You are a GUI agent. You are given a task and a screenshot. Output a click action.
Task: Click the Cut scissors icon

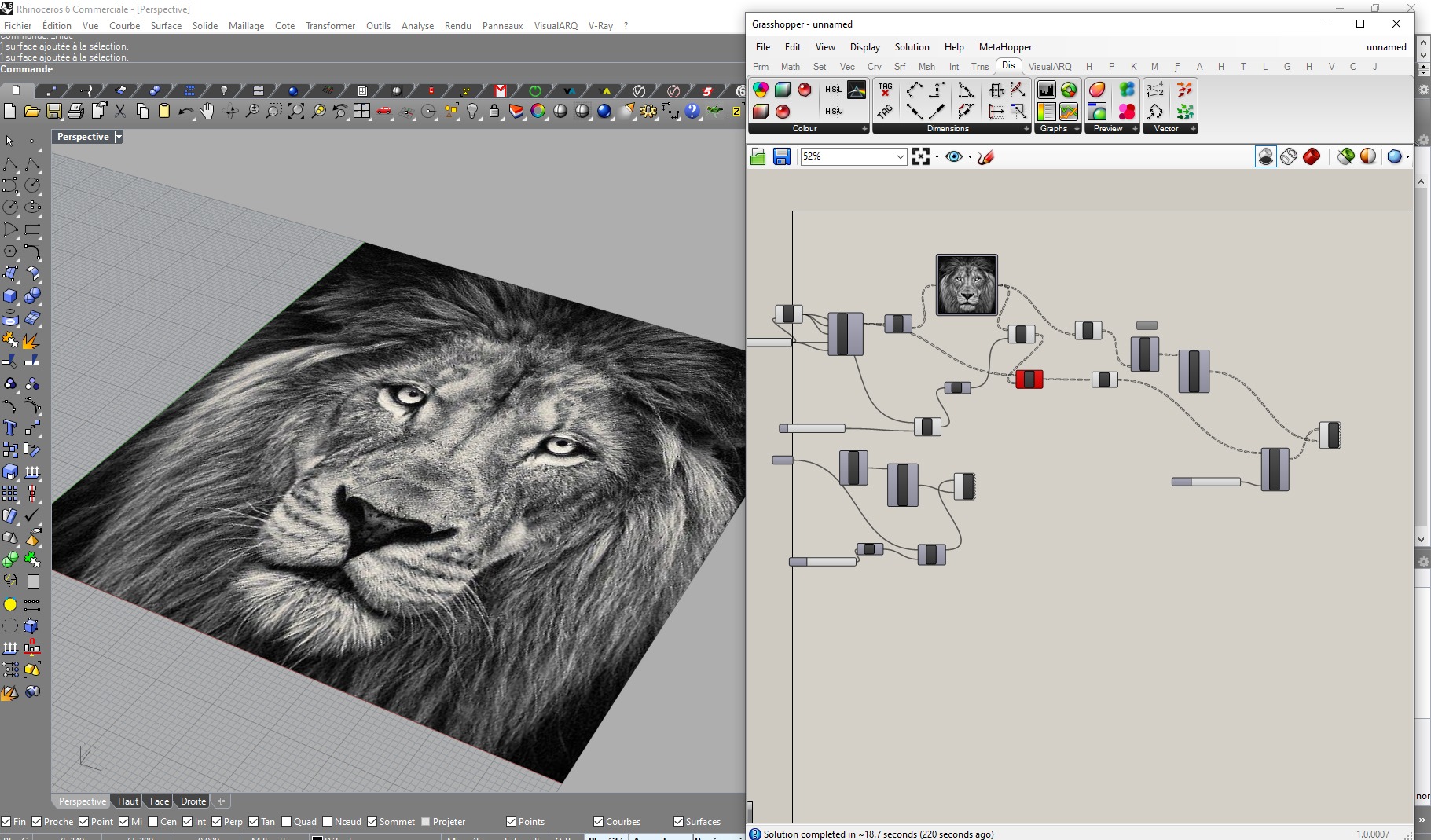(x=120, y=112)
